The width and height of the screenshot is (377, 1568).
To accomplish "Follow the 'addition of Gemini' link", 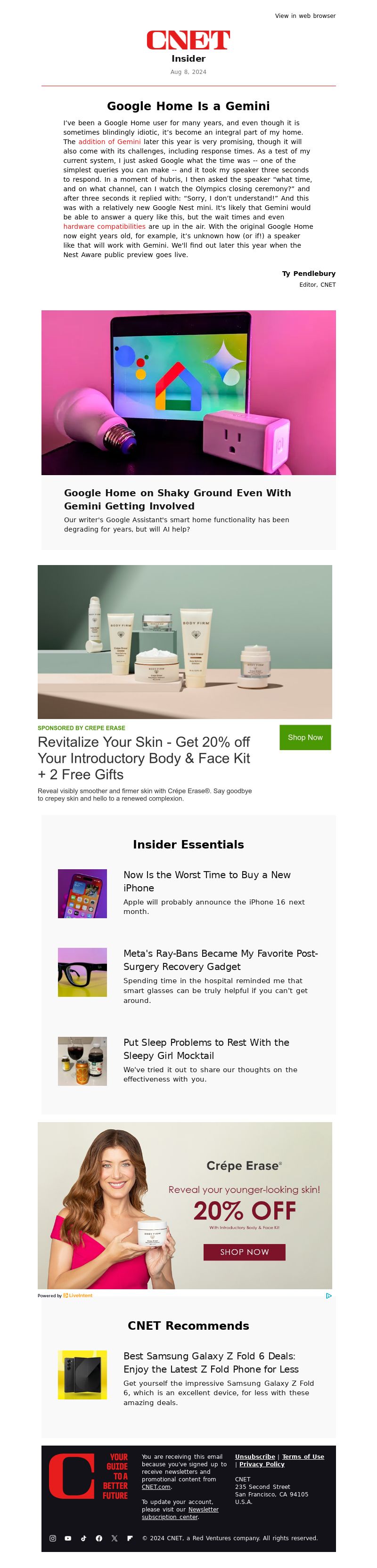I will 109,141.
